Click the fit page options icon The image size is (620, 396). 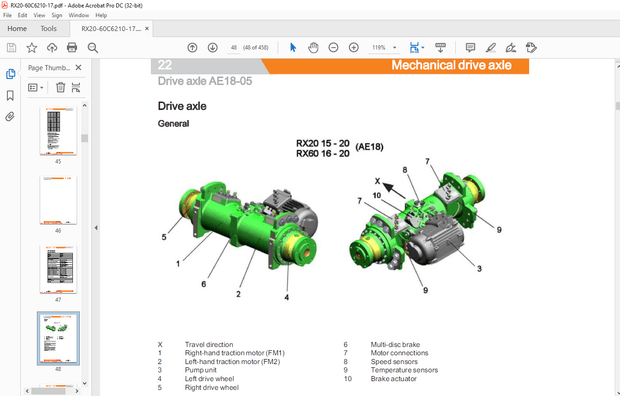(x=414, y=48)
